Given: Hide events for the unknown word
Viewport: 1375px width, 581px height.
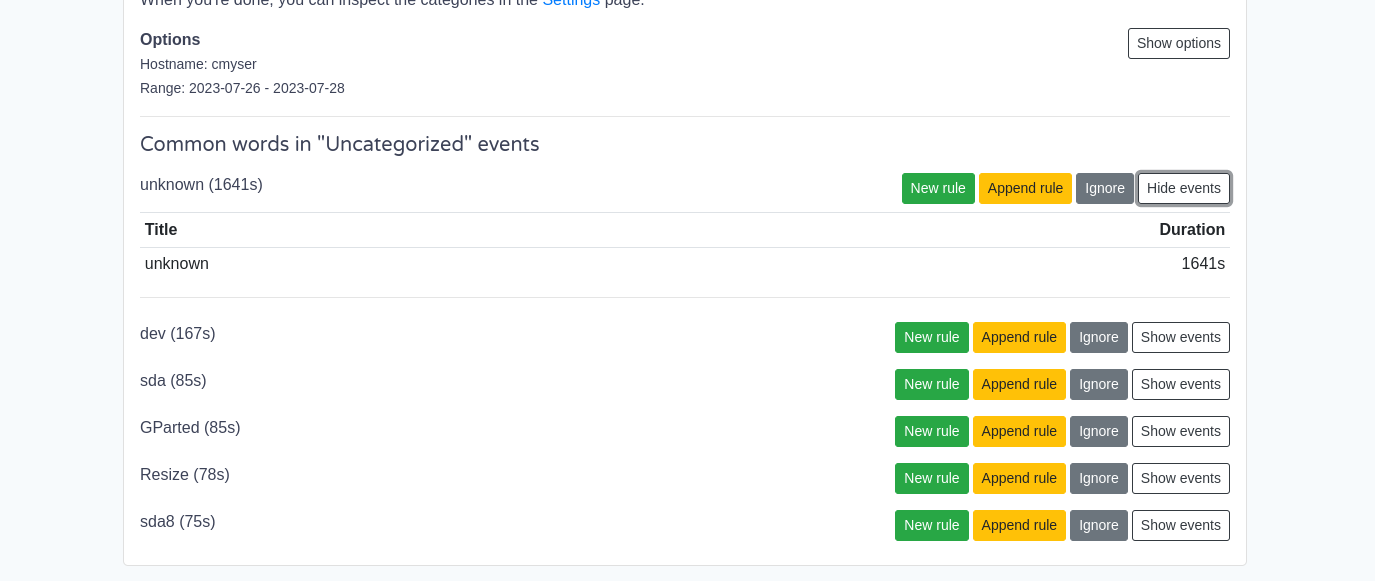Looking at the screenshot, I should [x=1184, y=188].
